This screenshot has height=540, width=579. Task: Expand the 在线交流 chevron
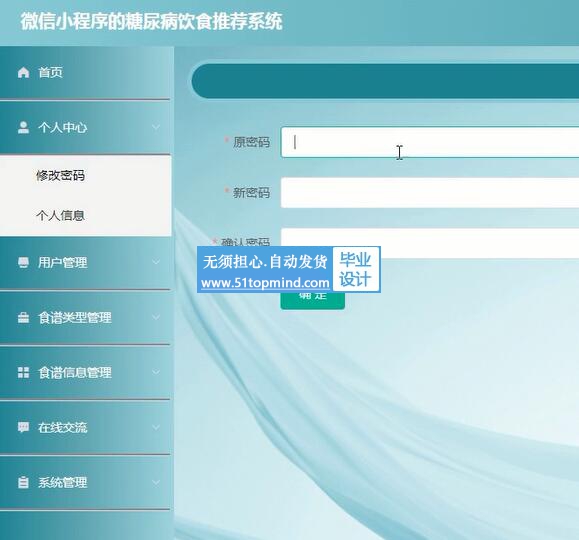[156, 427]
